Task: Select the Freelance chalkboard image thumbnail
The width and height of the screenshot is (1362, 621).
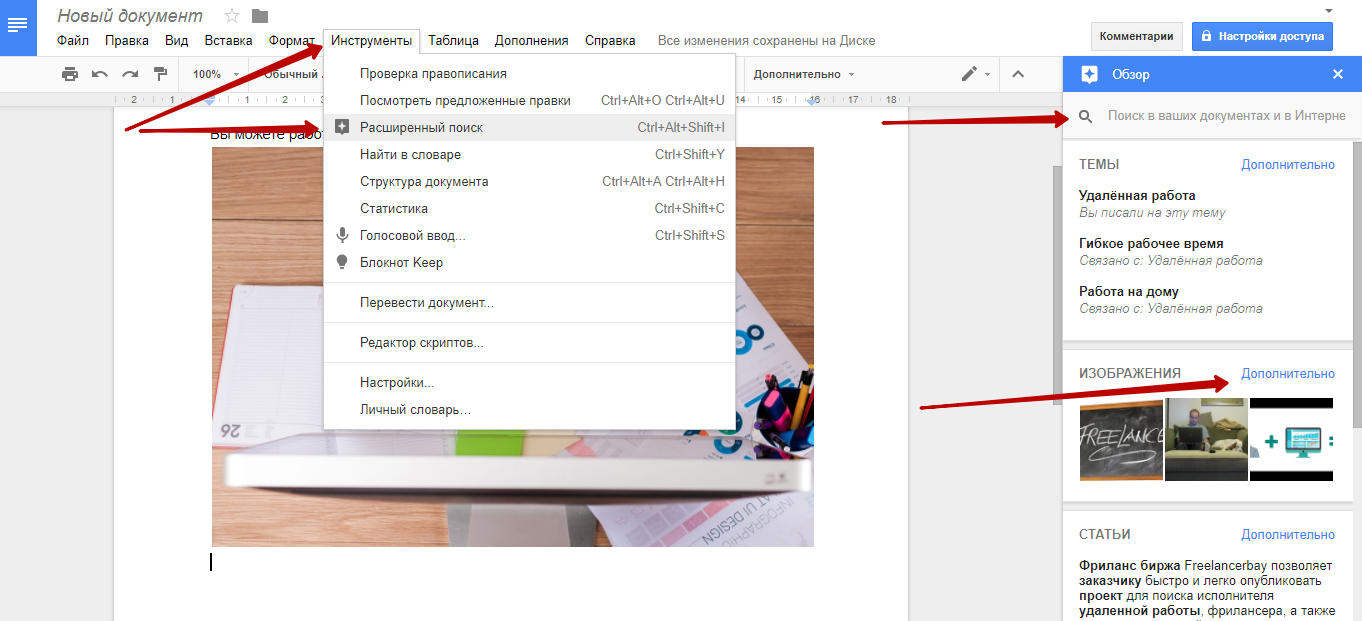Action: 1121,440
